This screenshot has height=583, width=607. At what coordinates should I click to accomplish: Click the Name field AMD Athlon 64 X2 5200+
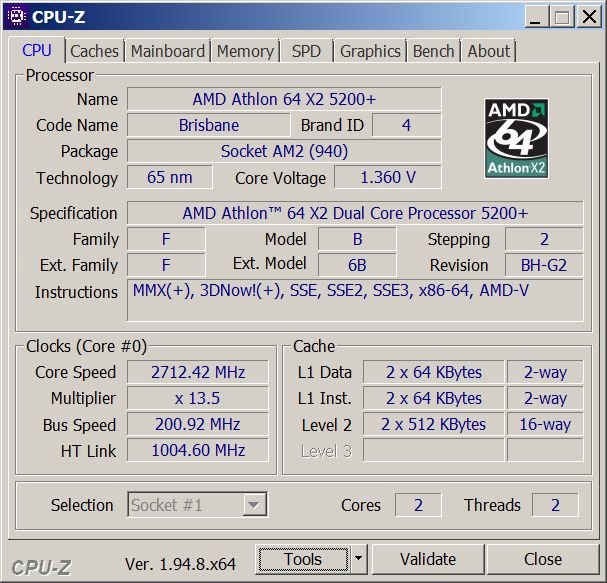[x=284, y=99]
